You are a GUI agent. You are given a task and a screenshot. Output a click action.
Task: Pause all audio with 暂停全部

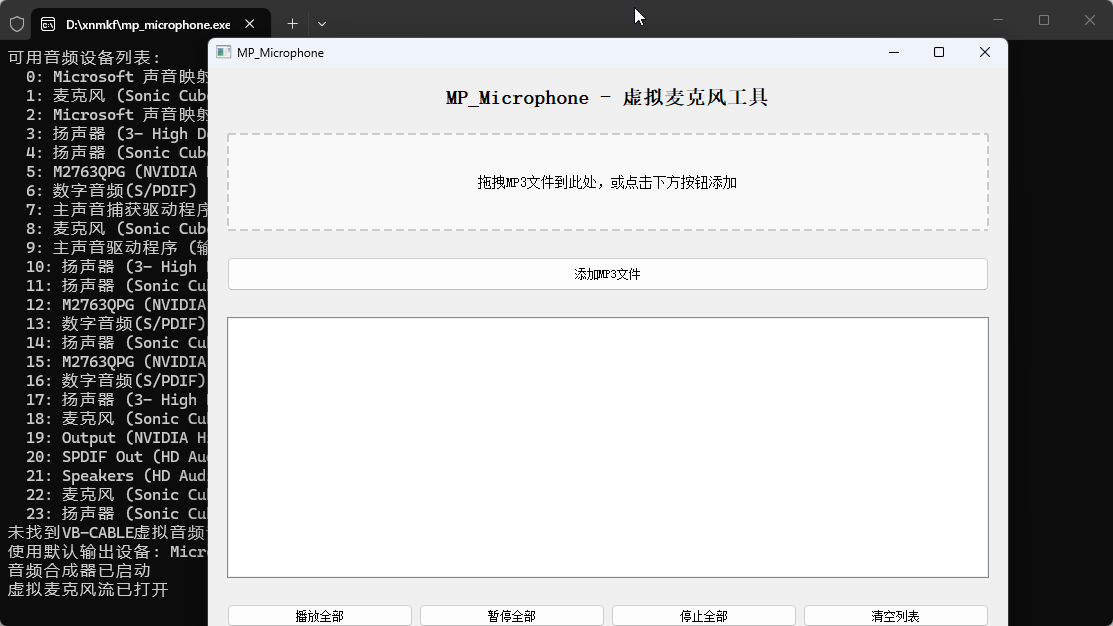coord(511,616)
